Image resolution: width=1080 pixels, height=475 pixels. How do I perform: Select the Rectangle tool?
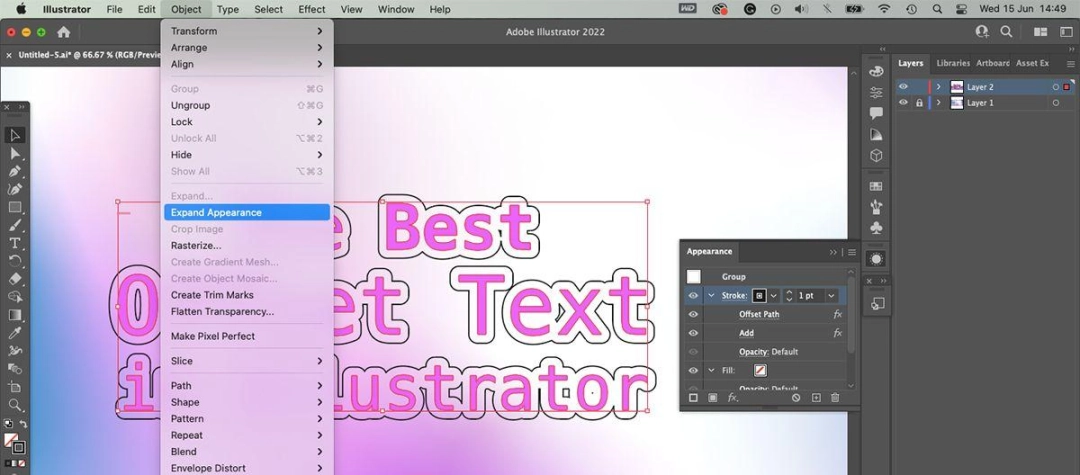point(14,207)
